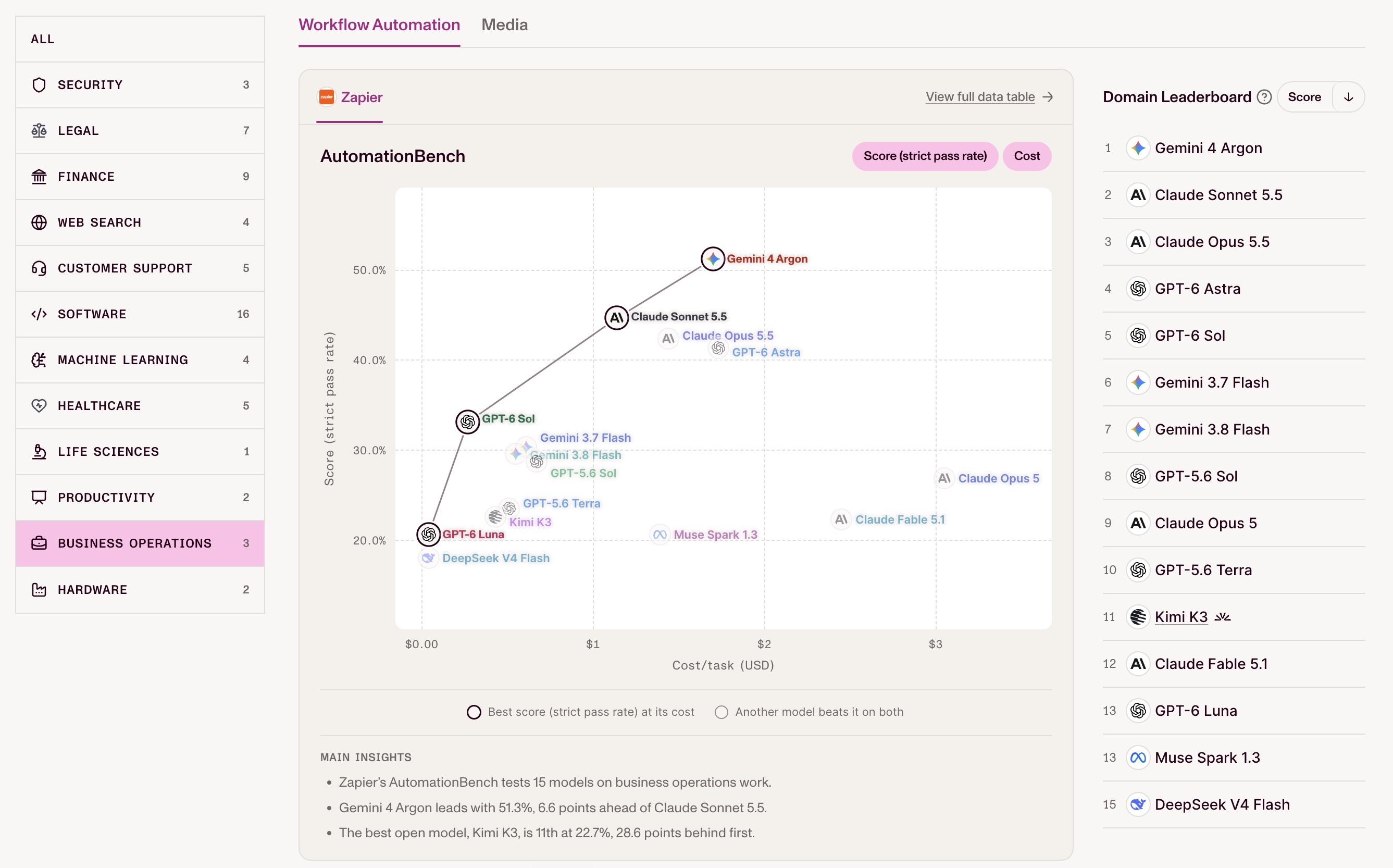Click the Domain Leaderboard help question icon
Viewport: 1393px width, 868px height.
[x=1264, y=97]
